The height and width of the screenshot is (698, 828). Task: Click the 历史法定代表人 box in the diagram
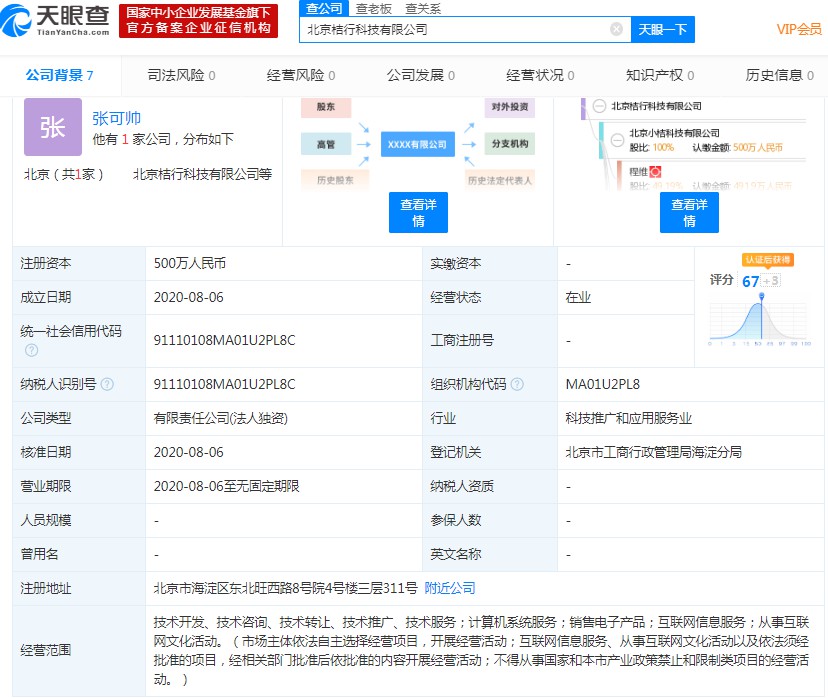(500, 180)
